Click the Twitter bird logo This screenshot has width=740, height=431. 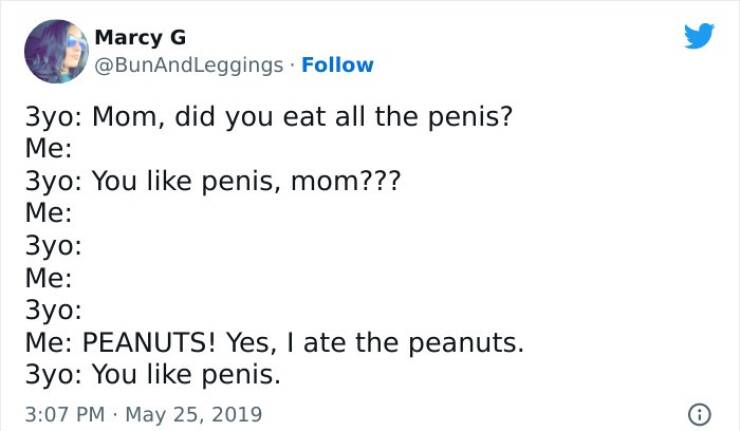click(x=699, y=38)
